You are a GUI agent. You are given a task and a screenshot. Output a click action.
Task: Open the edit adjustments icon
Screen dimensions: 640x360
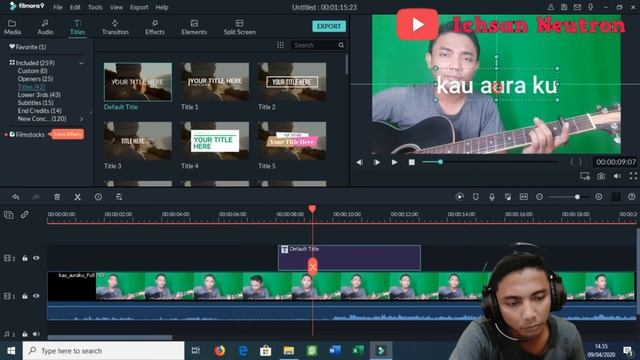point(119,197)
